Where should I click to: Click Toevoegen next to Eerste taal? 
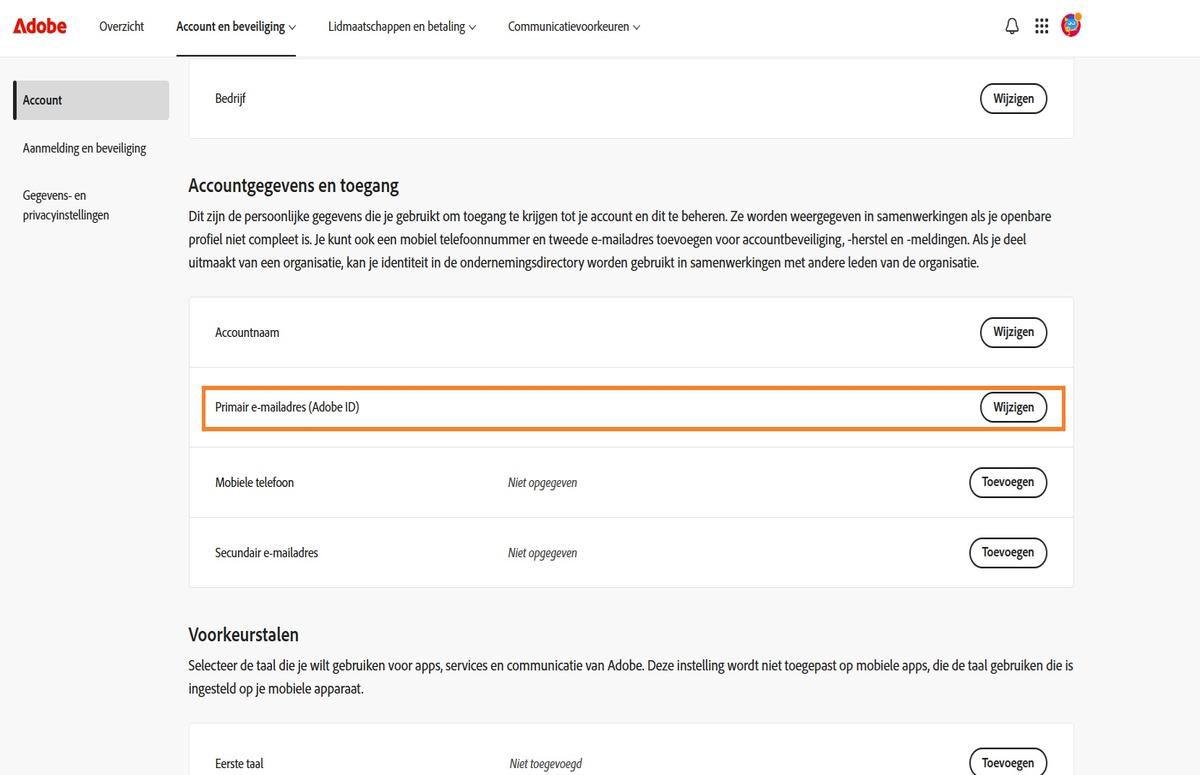click(x=1007, y=762)
